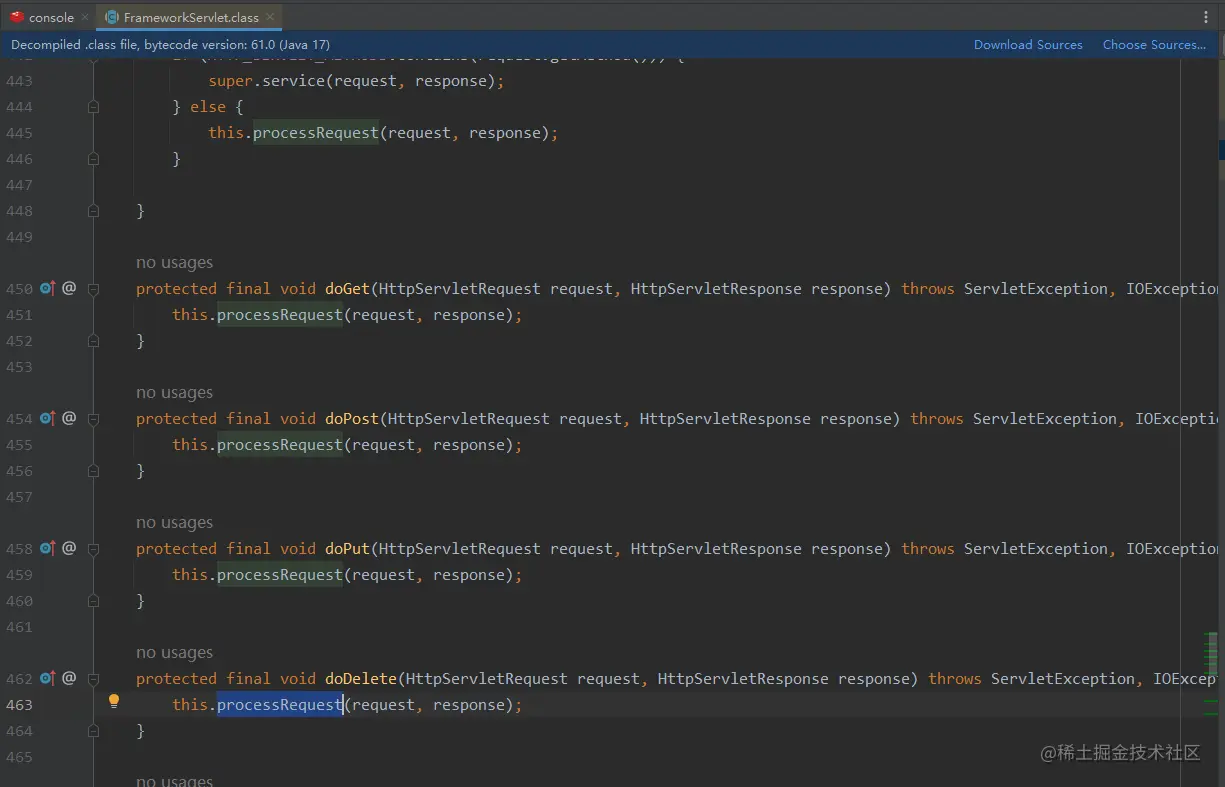1225x787 pixels.
Task: Collapse the doPost method fold at line 454
Action: coord(93,419)
